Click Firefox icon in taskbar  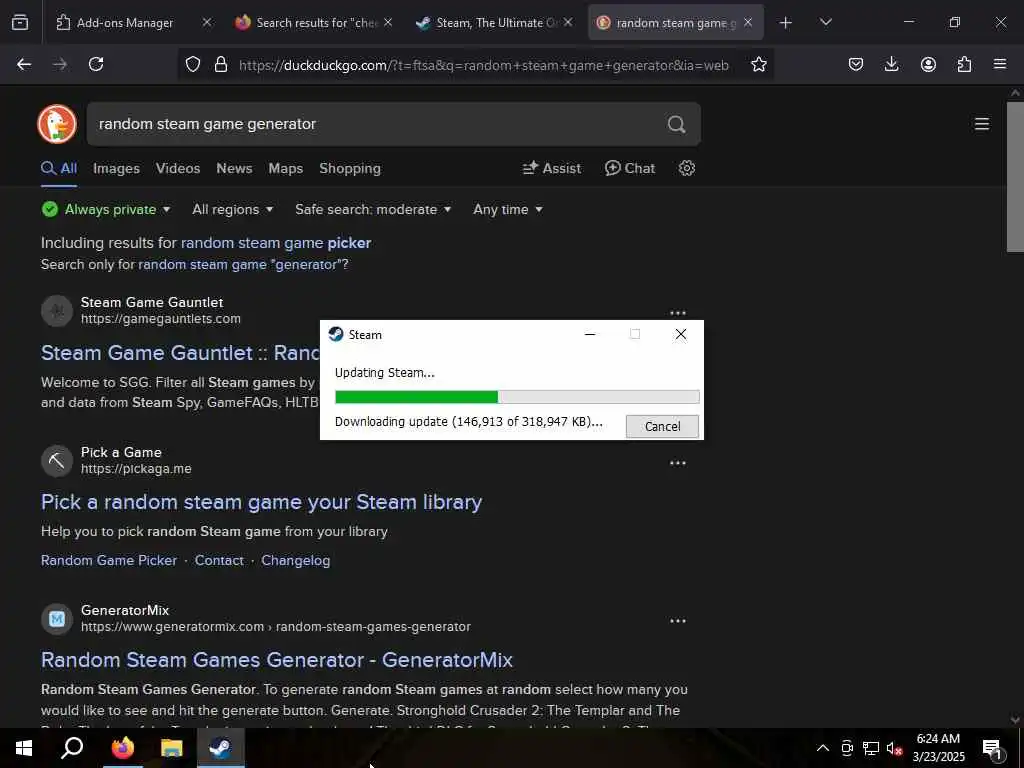coord(123,748)
